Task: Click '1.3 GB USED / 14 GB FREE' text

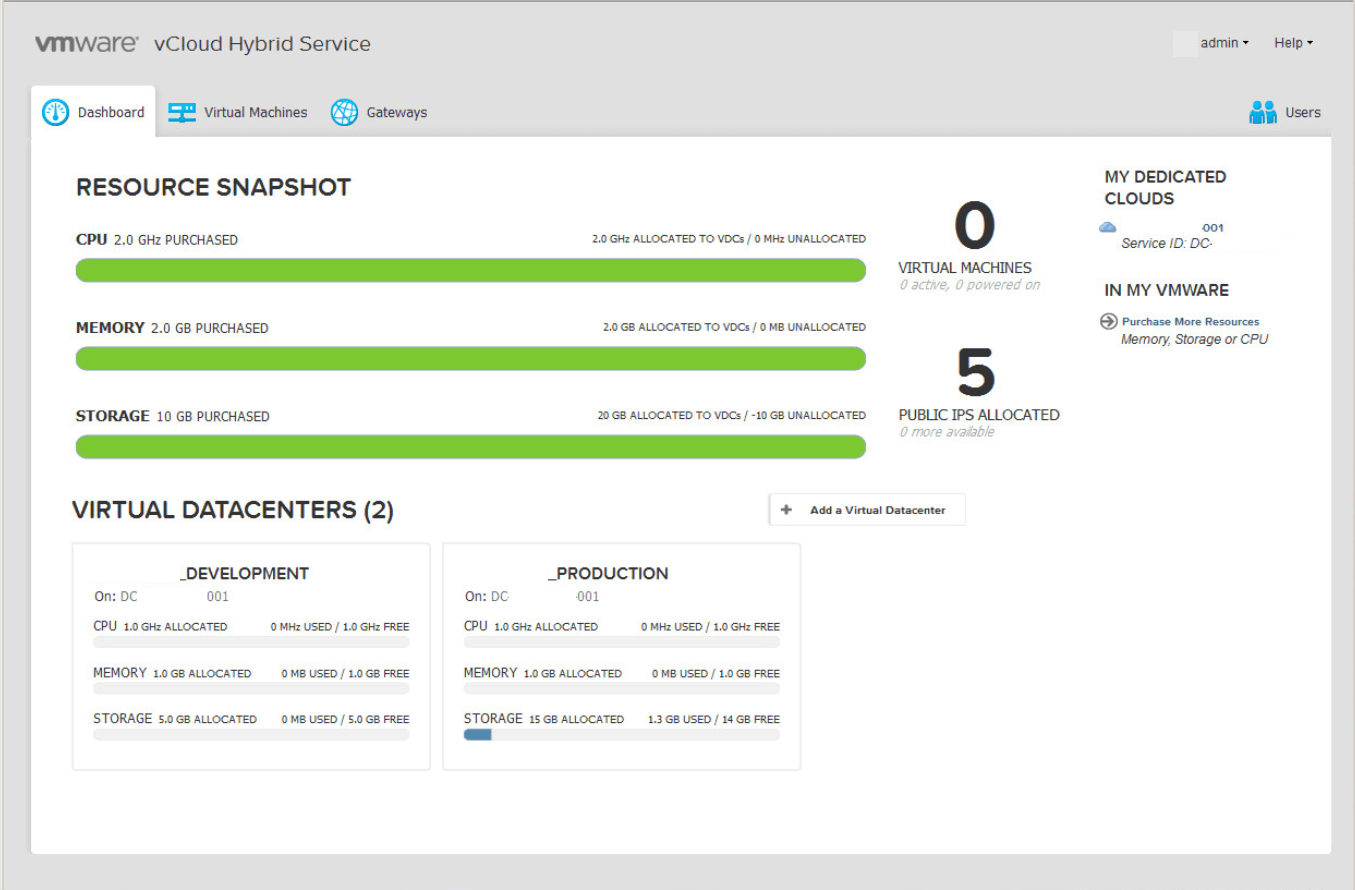Action: click(714, 719)
